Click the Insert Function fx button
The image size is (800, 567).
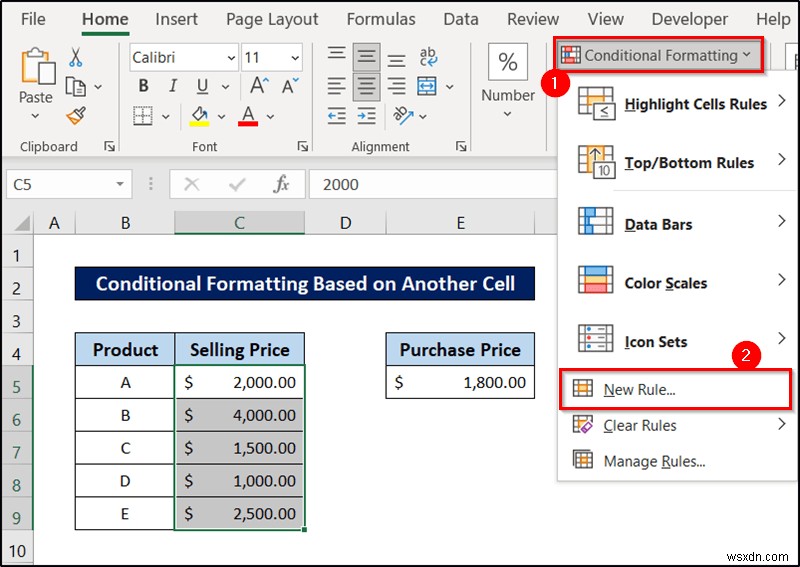[x=281, y=184]
